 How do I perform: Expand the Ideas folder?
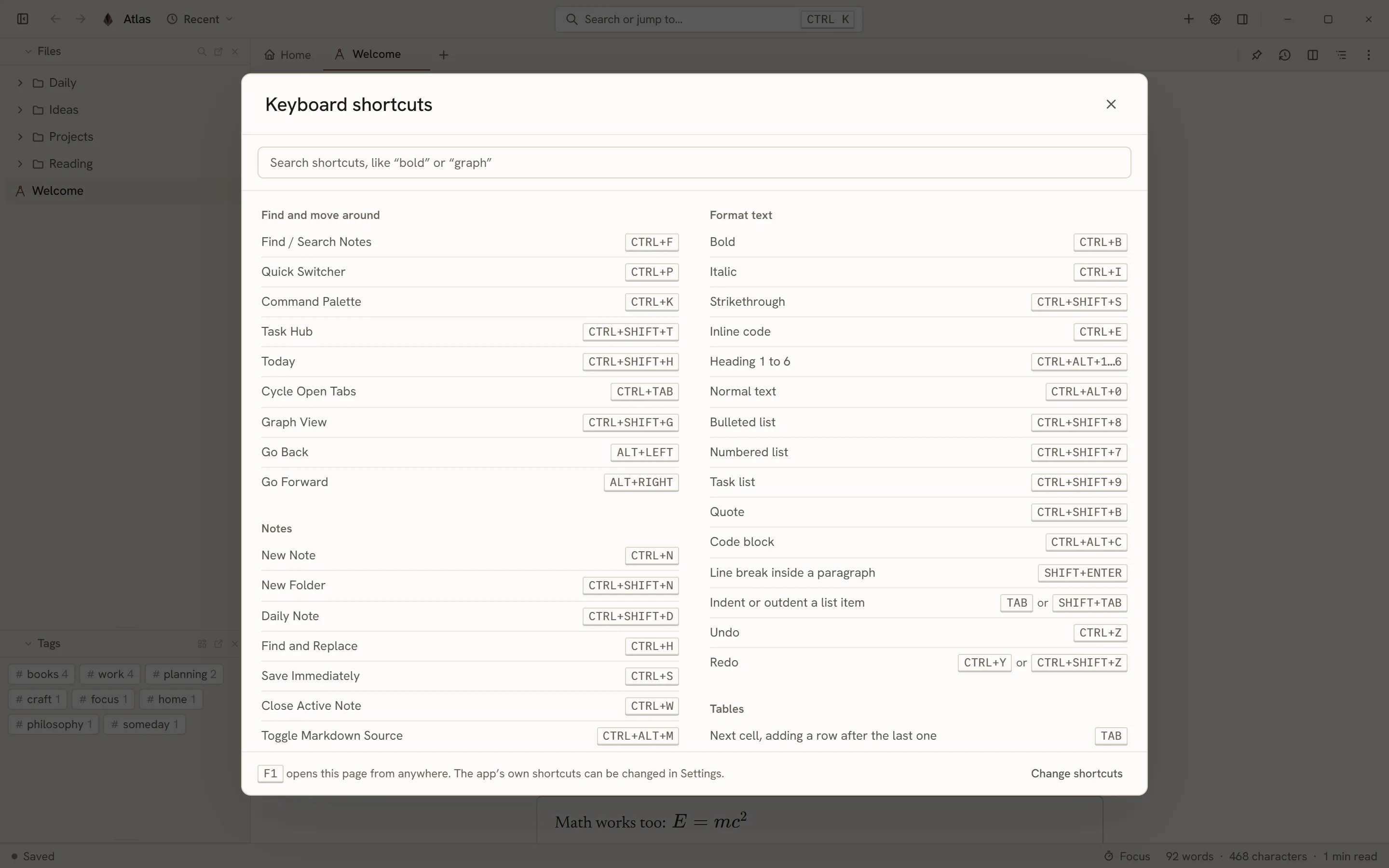click(x=20, y=109)
